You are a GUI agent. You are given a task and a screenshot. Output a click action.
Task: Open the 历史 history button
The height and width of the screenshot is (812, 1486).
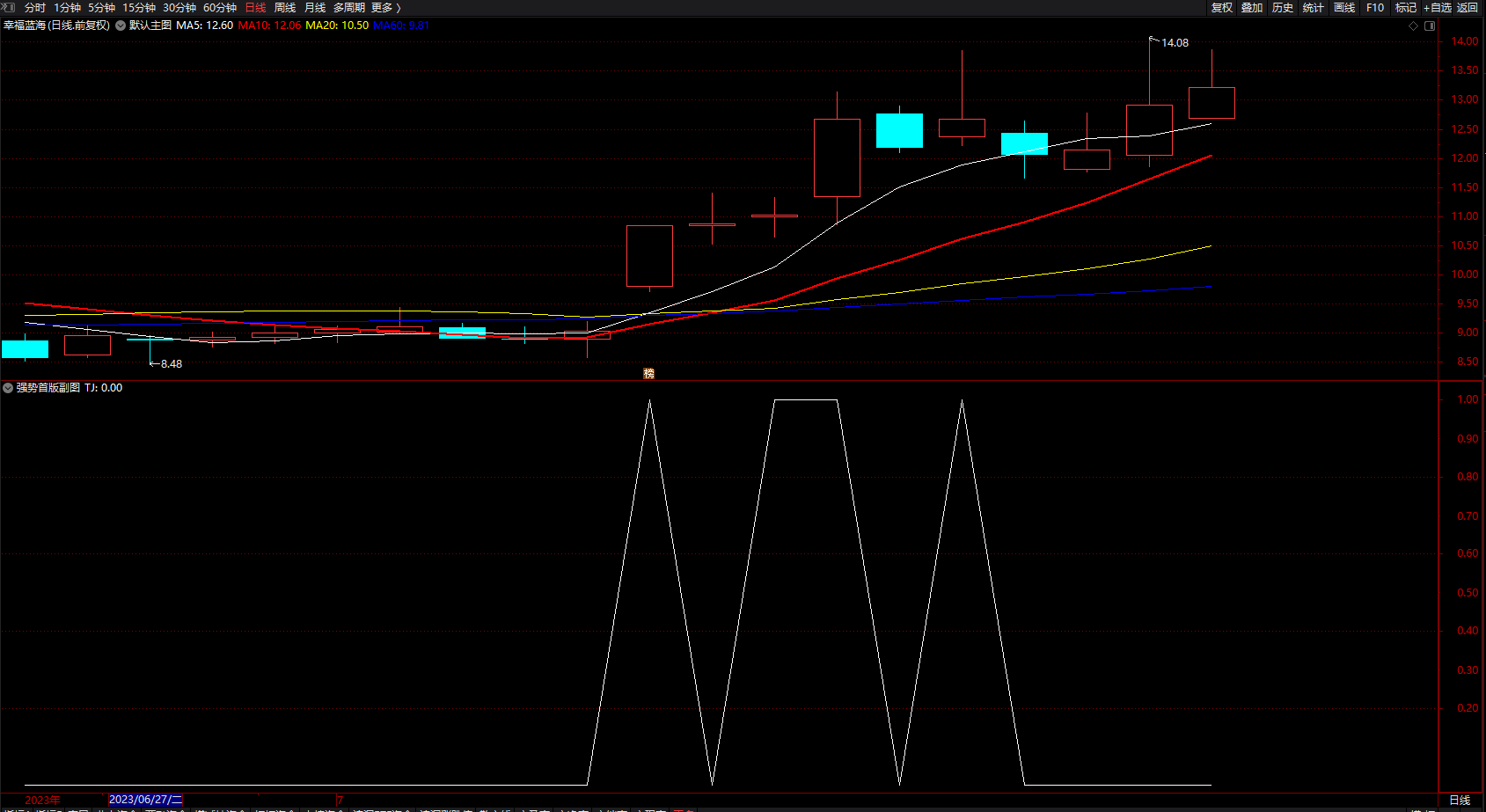point(1283,8)
